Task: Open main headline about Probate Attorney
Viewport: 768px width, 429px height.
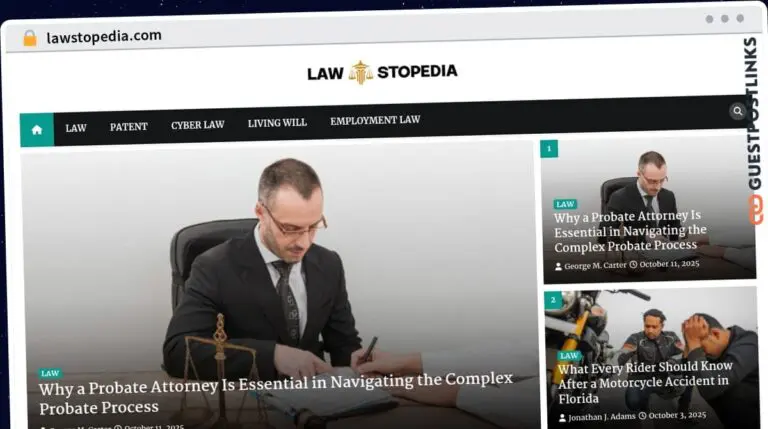Action: point(276,393)
